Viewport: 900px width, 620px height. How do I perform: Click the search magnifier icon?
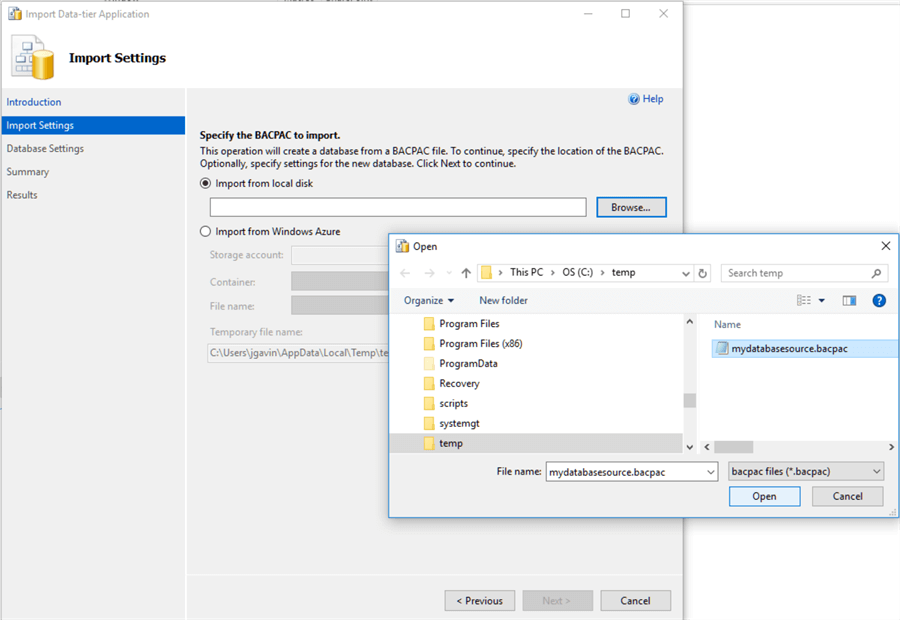tap(876, 273)
